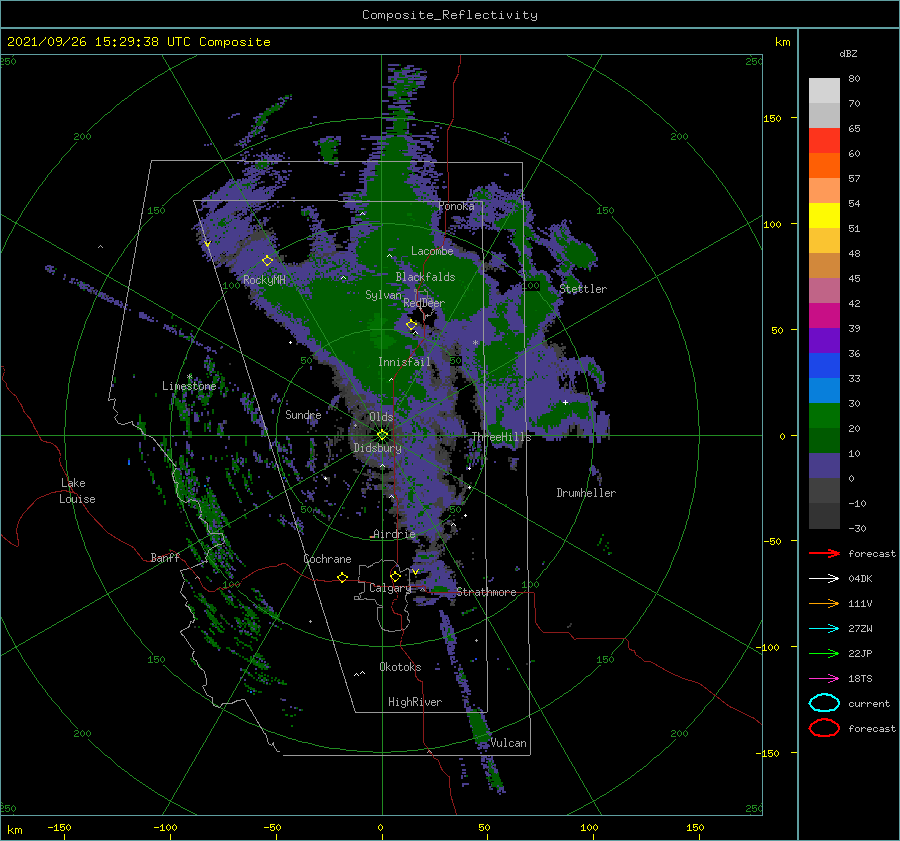Click the RedDeer city label
This screenshot has height=841, width=900.
[x=424, y=303]
